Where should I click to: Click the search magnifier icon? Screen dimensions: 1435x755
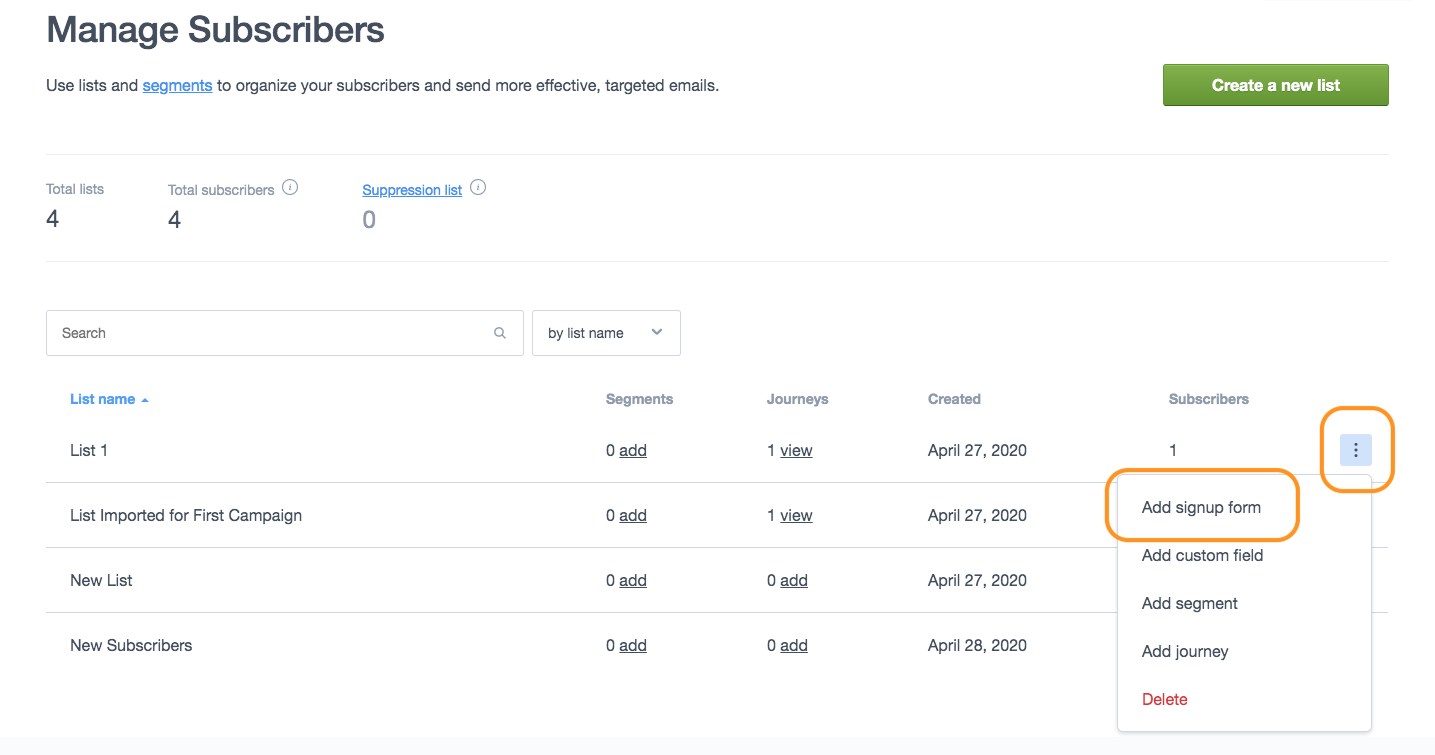(500, 333)
